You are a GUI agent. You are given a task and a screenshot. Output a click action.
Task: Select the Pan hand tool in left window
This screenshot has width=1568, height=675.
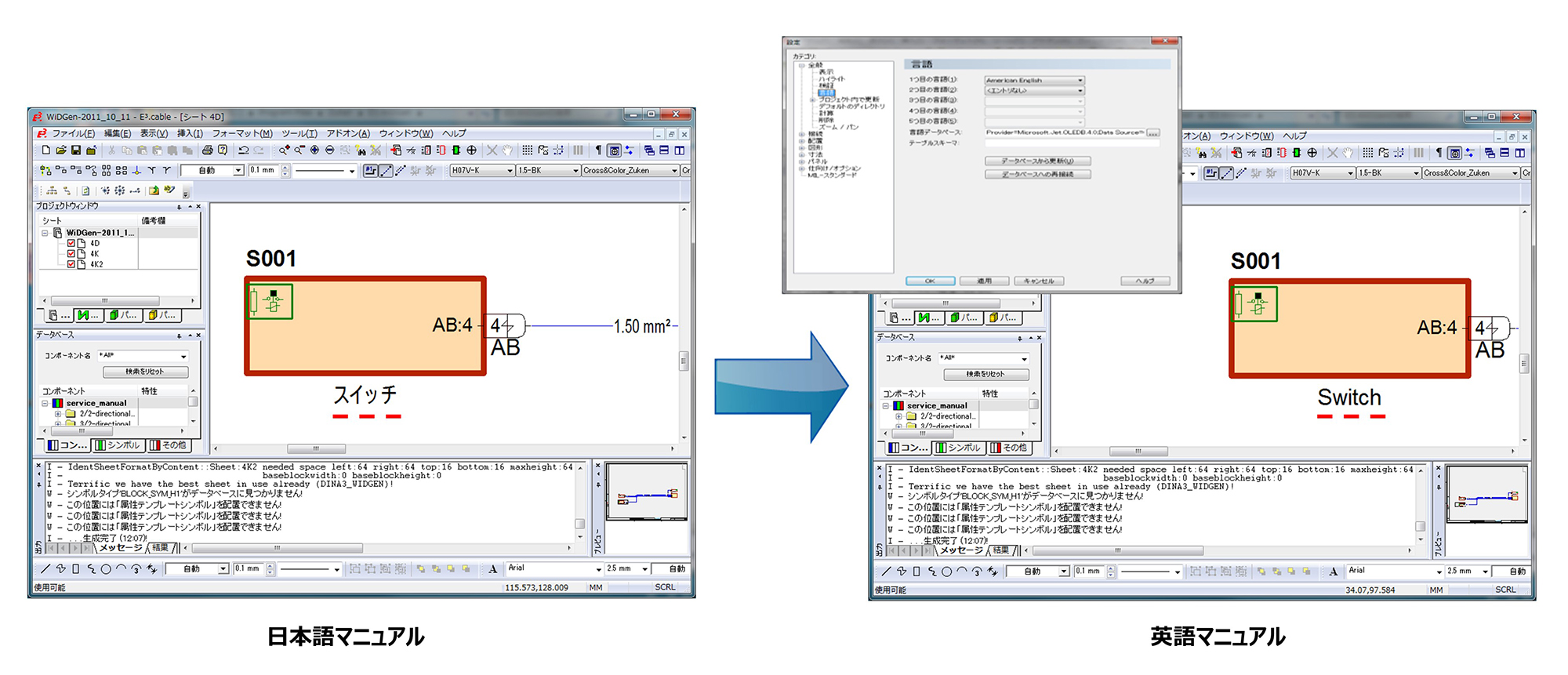507,151
